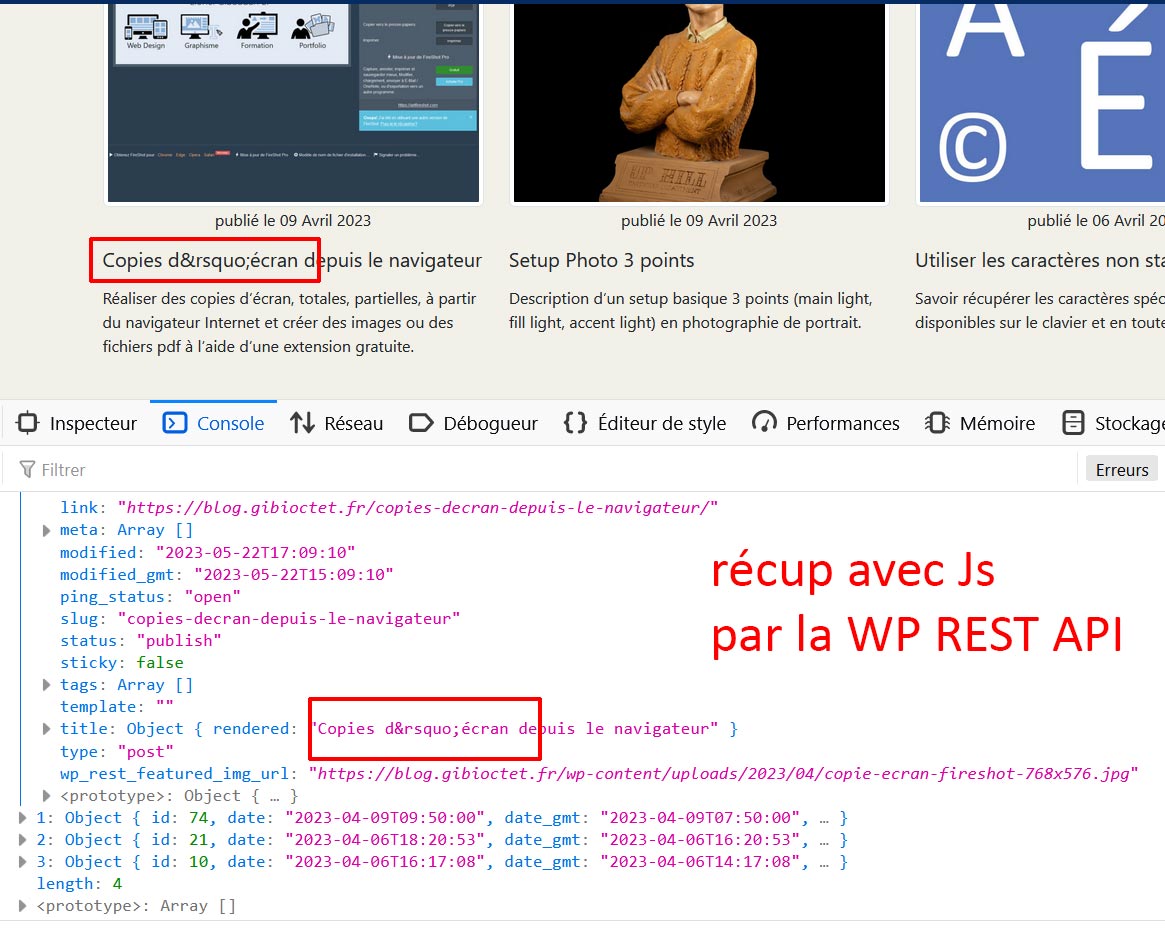
Task: Switch to the Performances tab
Action: pyautogui.click(x=826, y=423)
